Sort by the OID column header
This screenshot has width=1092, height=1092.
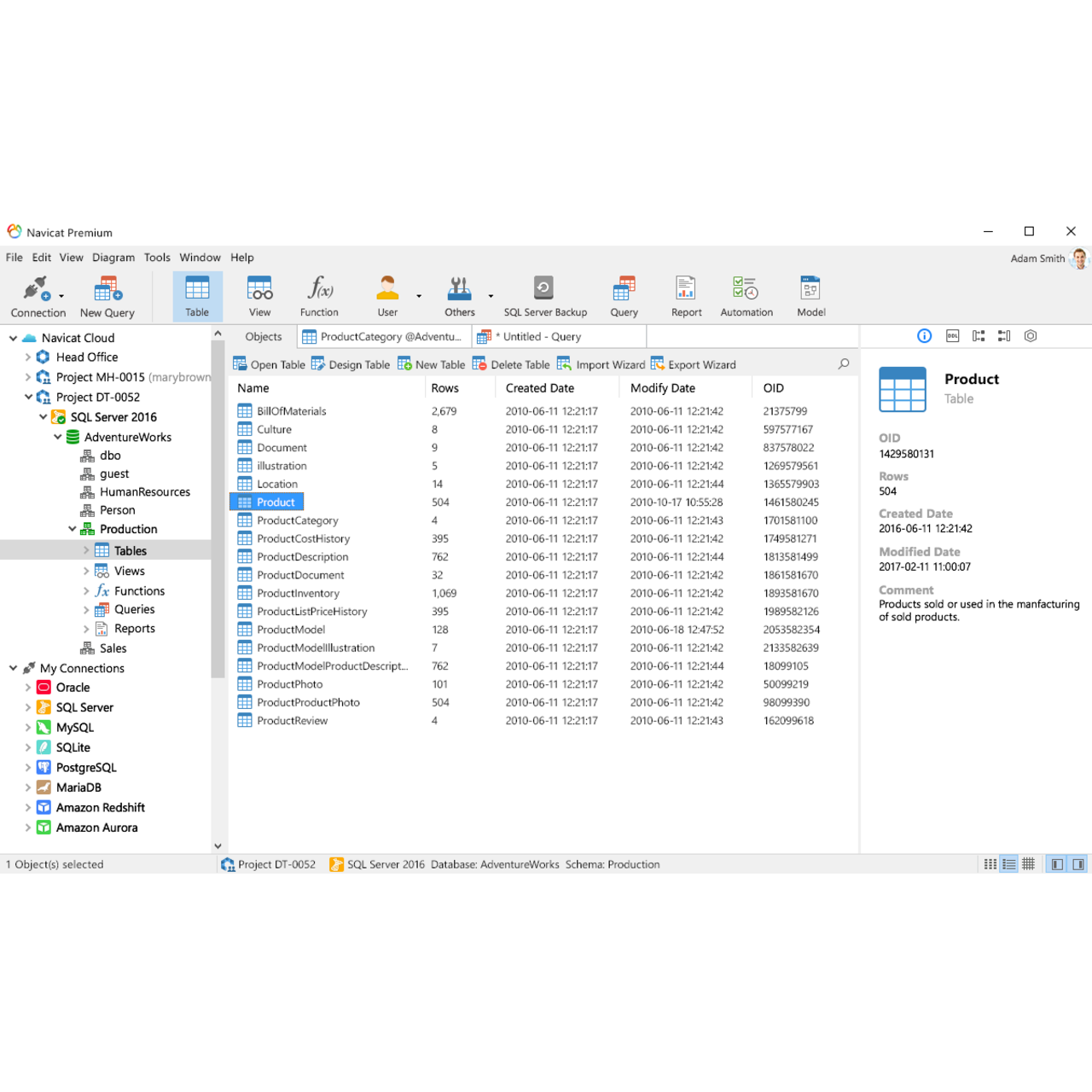pos(804,388)
